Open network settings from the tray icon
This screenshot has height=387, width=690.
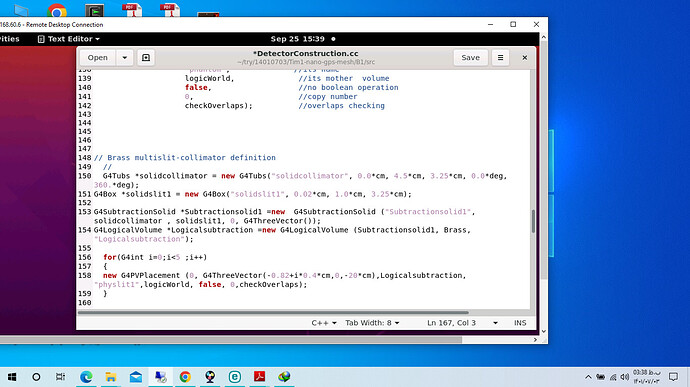(x=613, y=377)
